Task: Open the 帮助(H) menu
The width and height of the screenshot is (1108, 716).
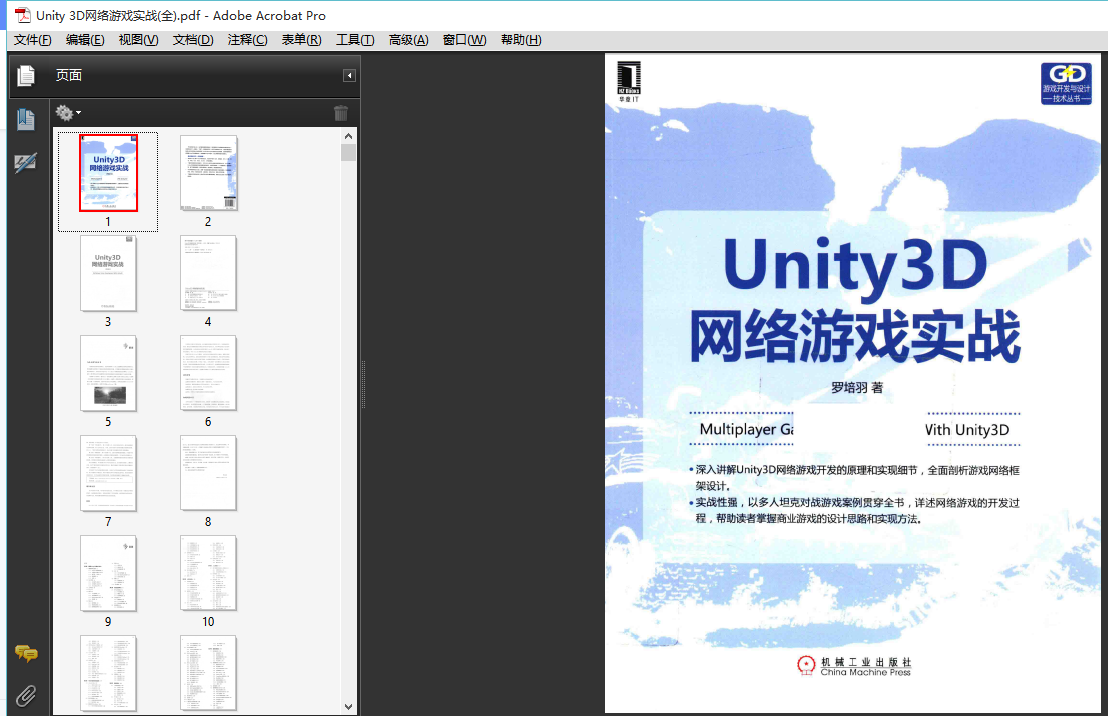Action: click(521, 40)
